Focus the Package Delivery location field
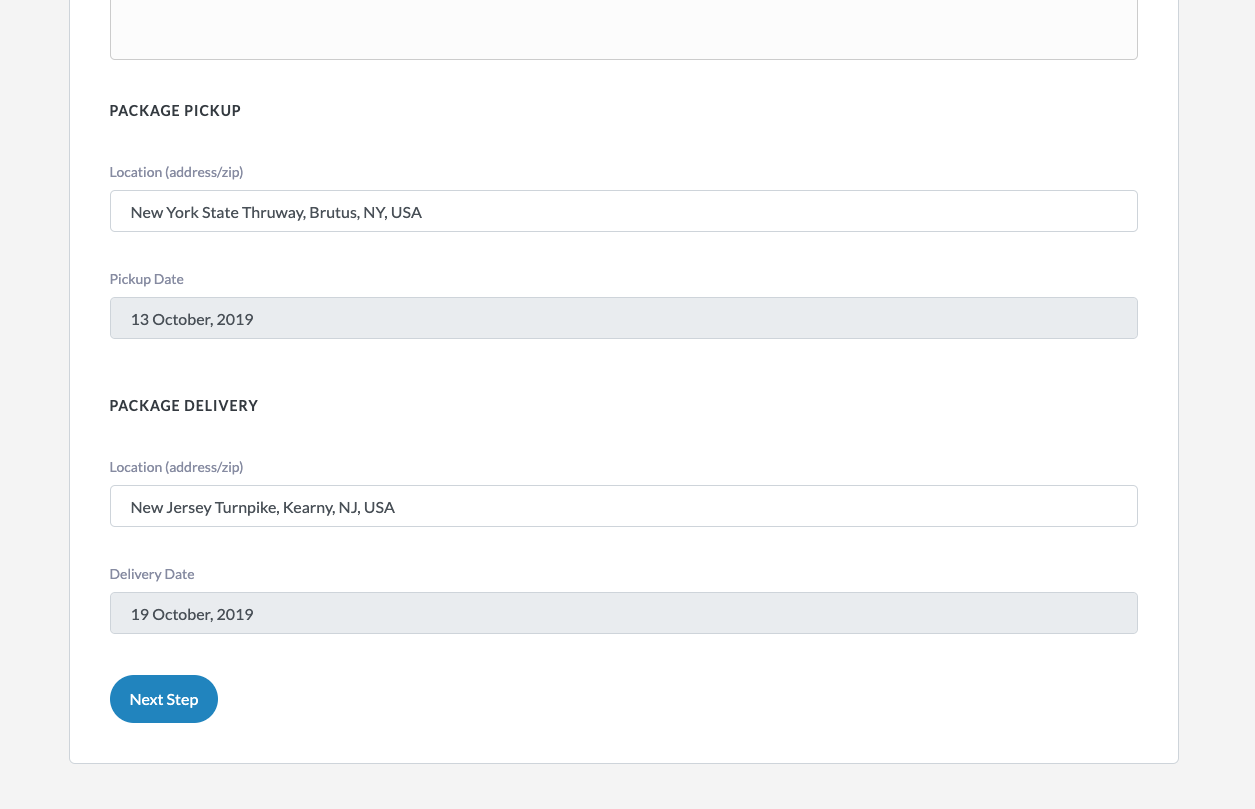This screenshot has height=809, width=1255. point(623,507)
